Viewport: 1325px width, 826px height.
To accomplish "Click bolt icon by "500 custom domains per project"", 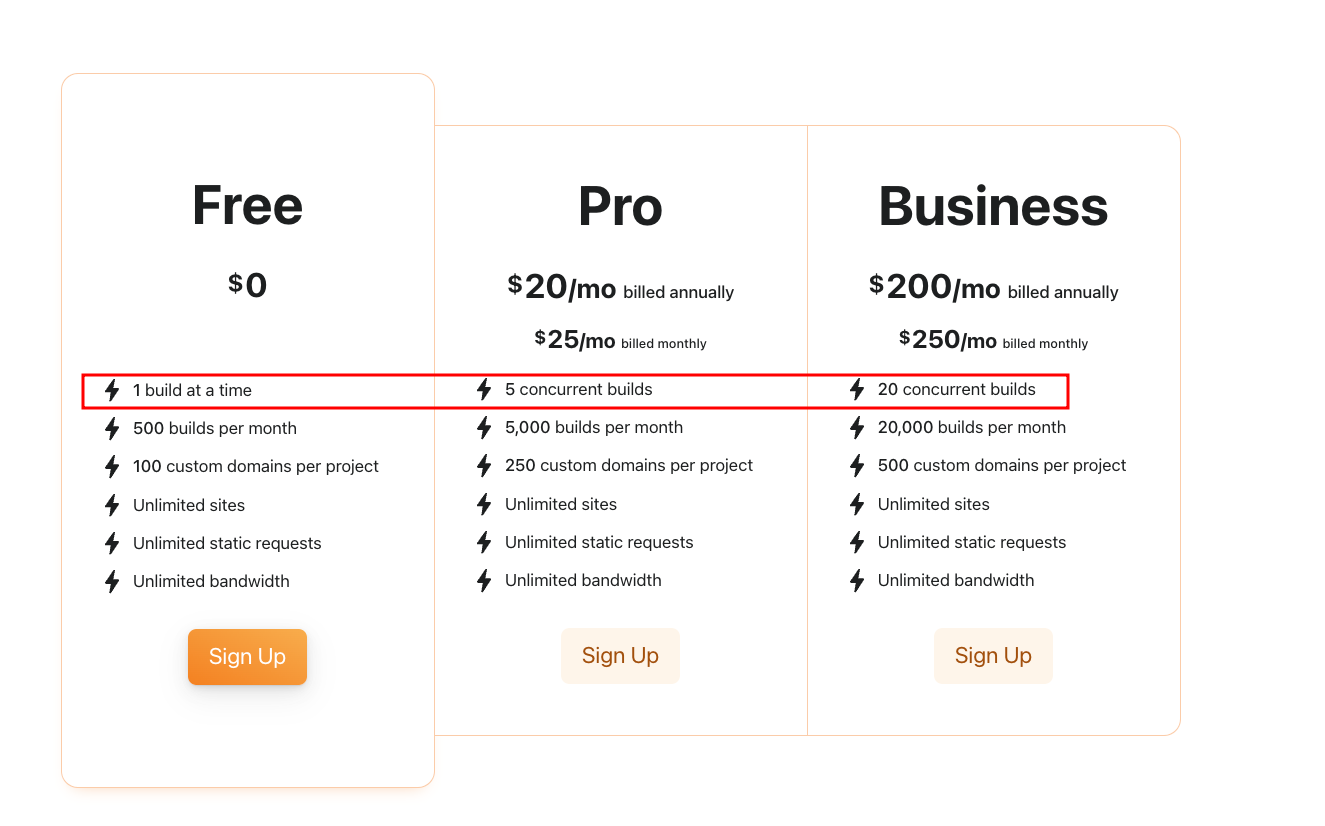I will click(x=857, y=466).
